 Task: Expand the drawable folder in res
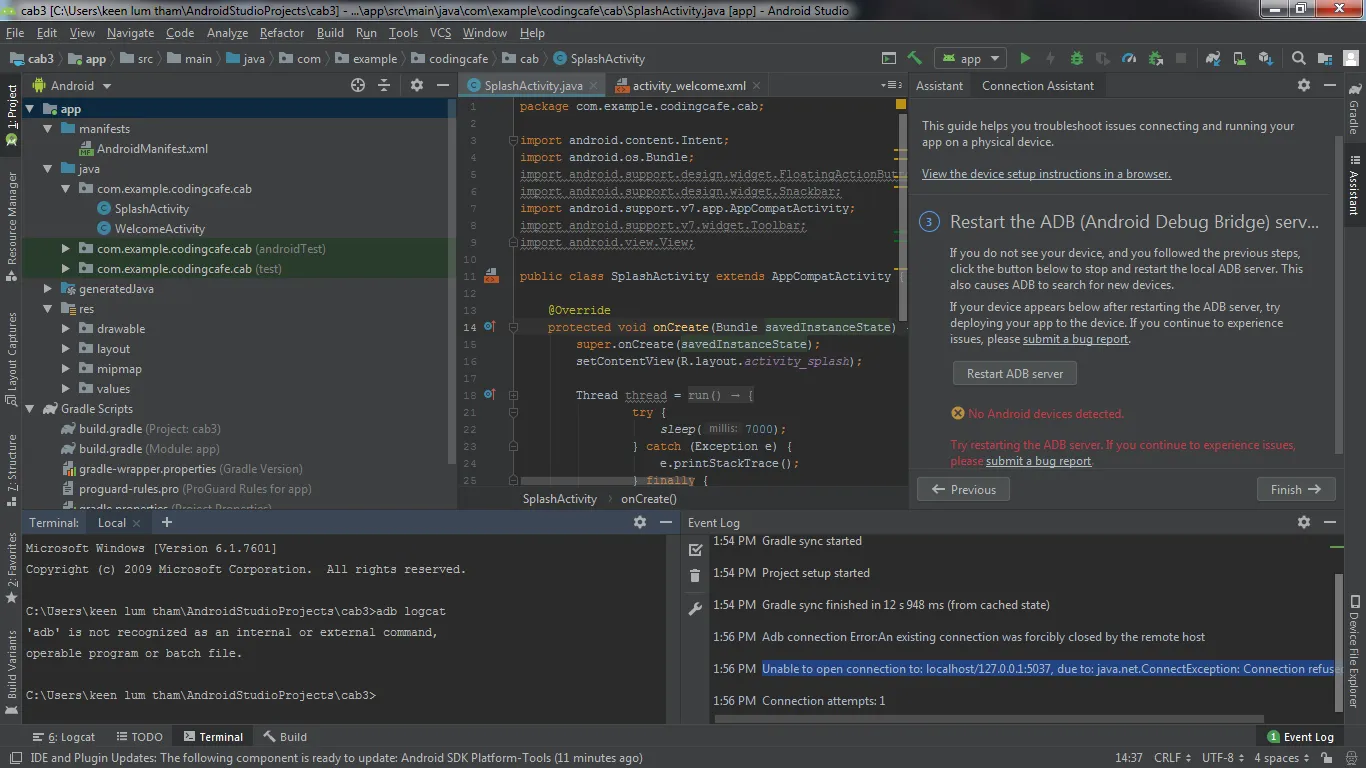pos(66,329)
